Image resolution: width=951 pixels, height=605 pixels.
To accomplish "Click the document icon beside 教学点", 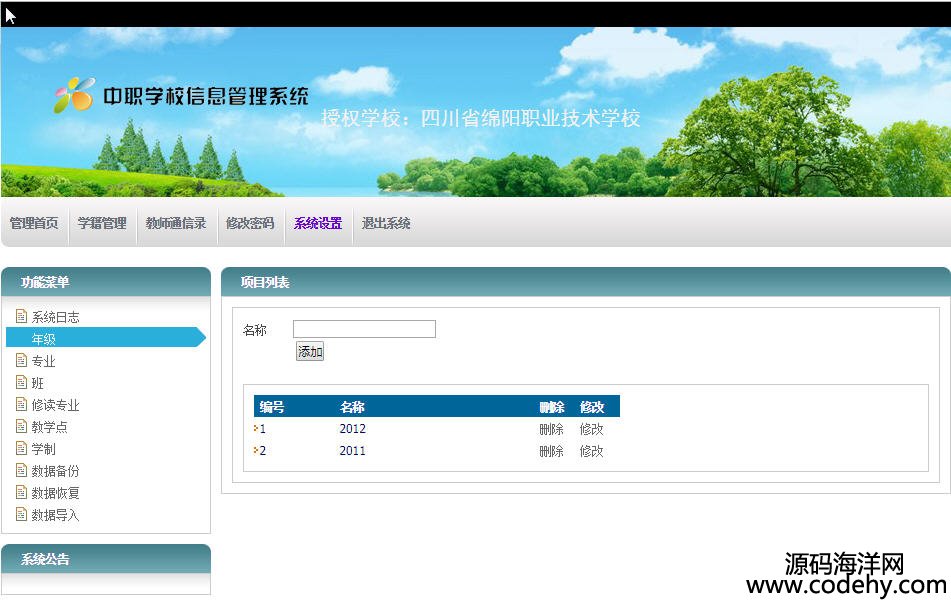I will pyautogui.click(x=21, y=427).
